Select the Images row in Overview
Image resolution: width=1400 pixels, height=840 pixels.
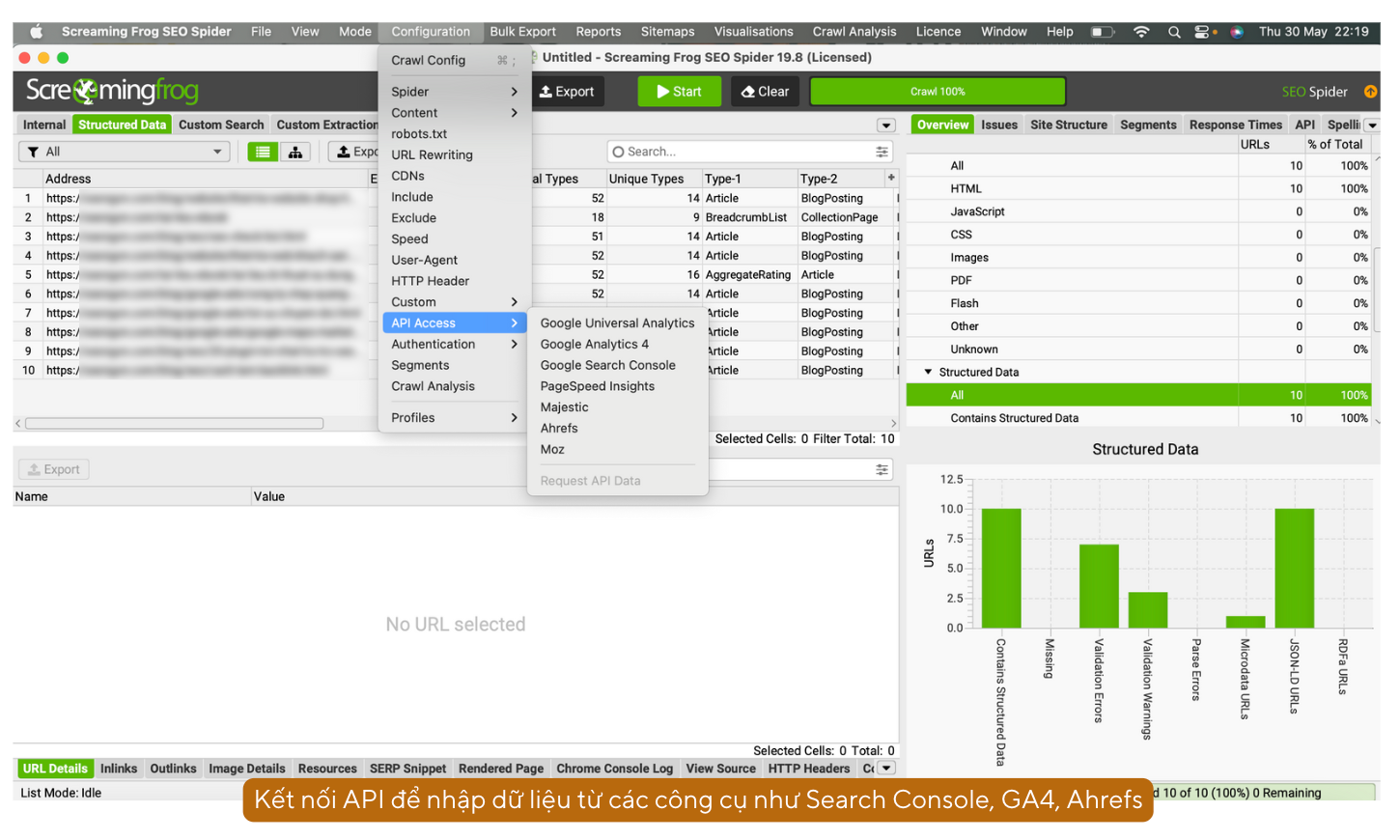click(1138, 258)
